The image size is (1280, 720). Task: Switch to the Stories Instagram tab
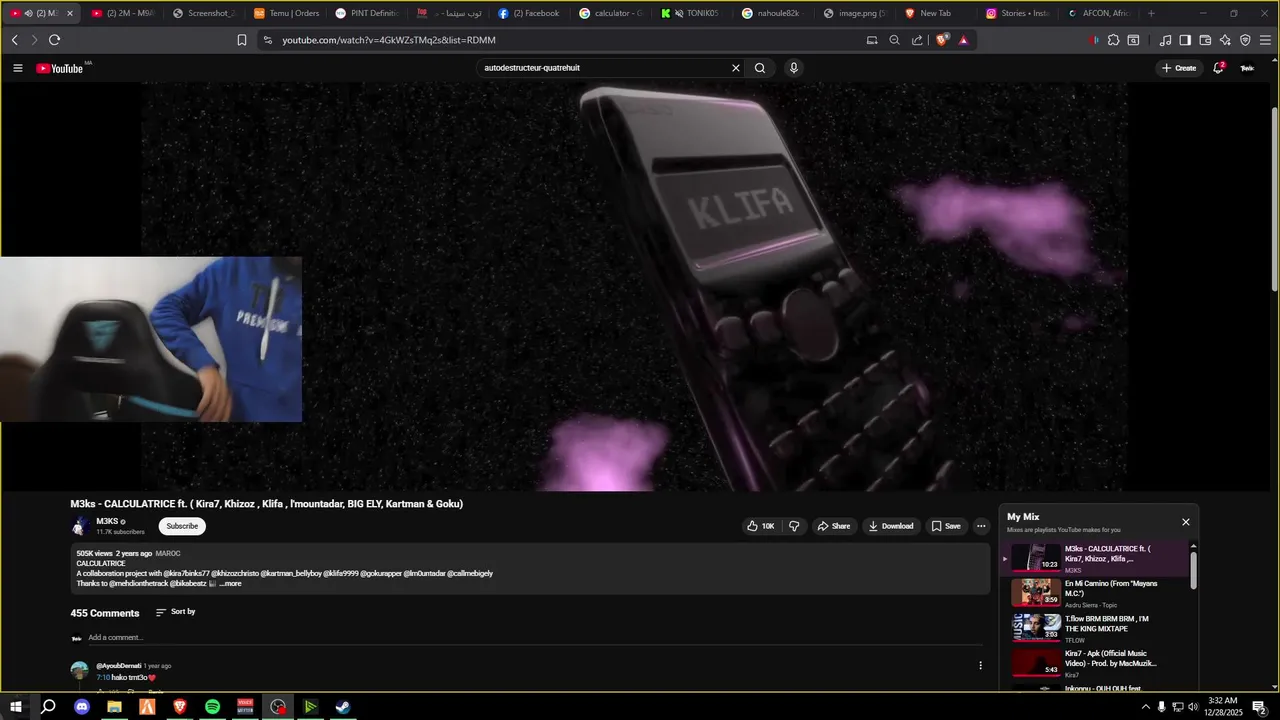click(x=1018, y=13)
